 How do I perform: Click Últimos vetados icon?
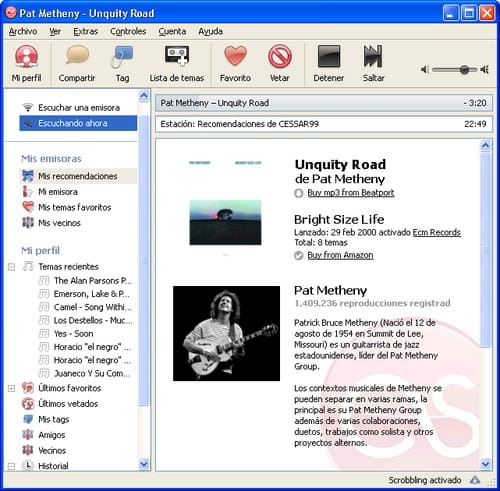point(28,404)
